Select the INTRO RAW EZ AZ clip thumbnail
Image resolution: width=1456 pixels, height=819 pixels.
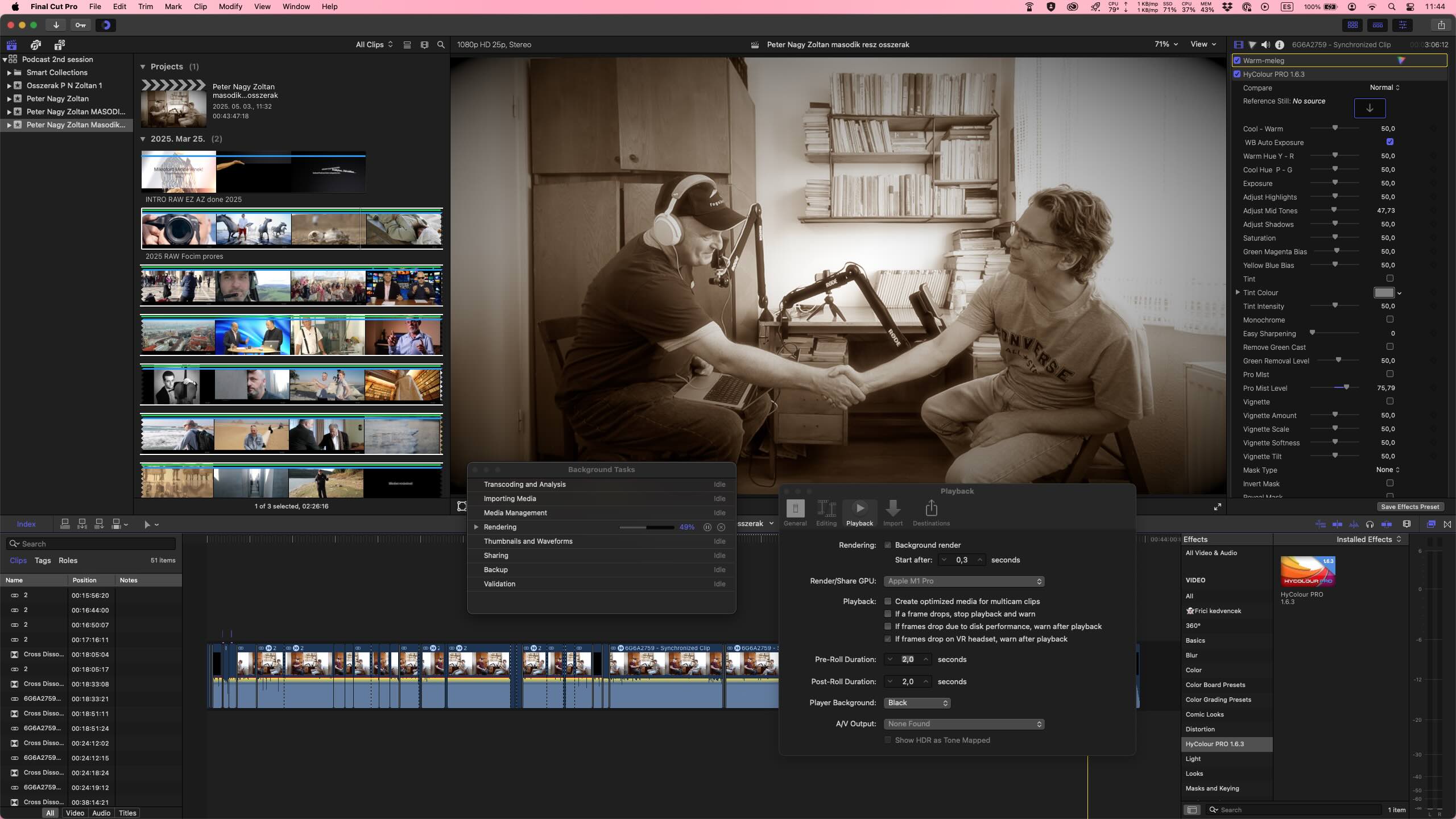click(x=253, y=172)
